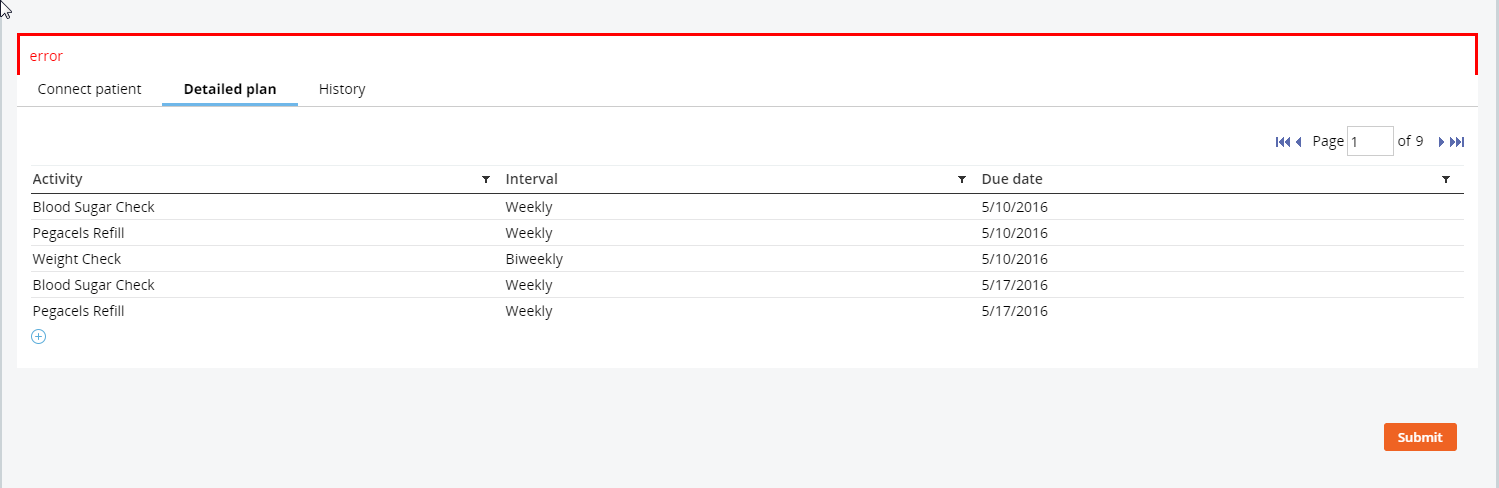Viewport: 1499px width, 488px height.
Task: Add a new activity row with plus icon
Action: coord(39,337)
